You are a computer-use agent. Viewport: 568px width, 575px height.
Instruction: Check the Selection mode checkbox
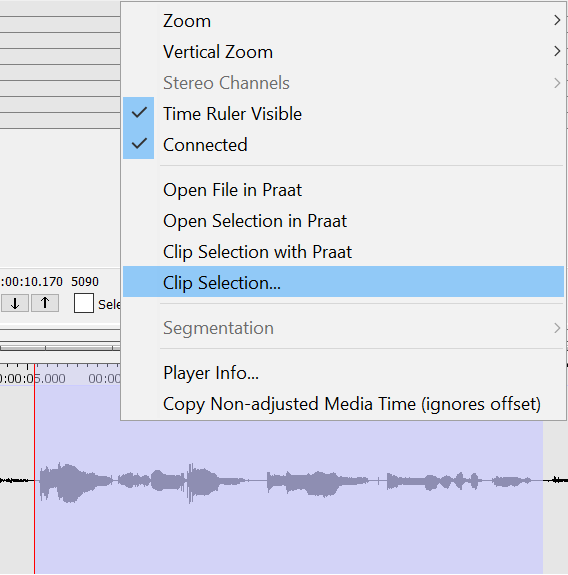click(84, 303)
